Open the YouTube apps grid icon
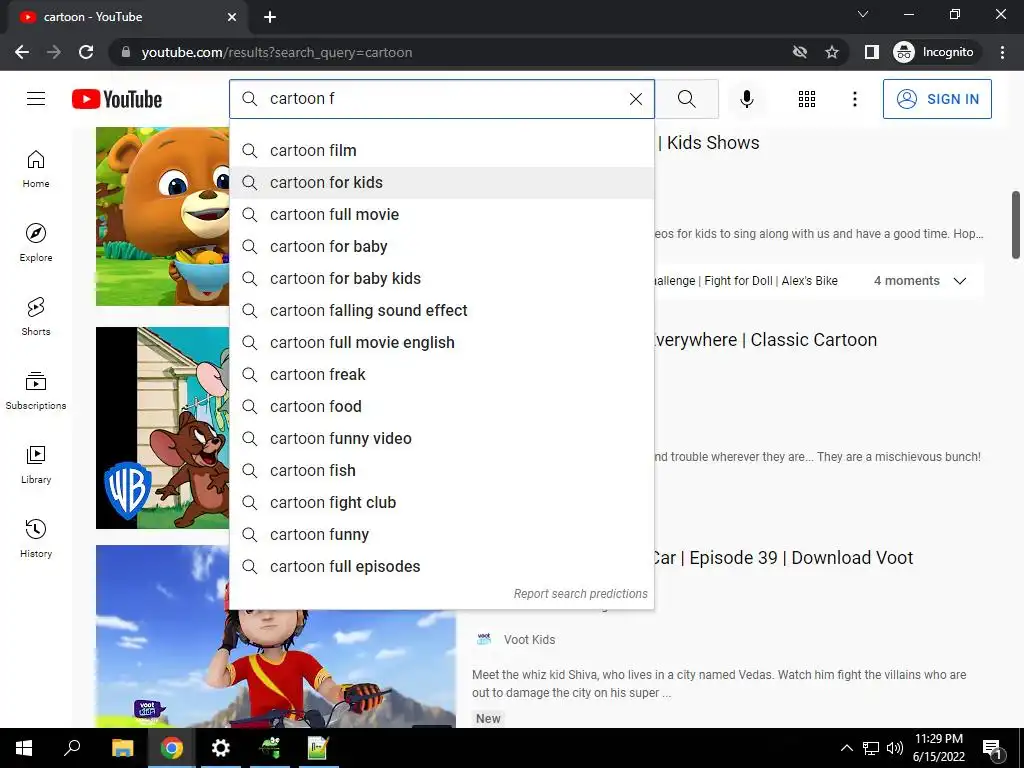 [807, 99]
